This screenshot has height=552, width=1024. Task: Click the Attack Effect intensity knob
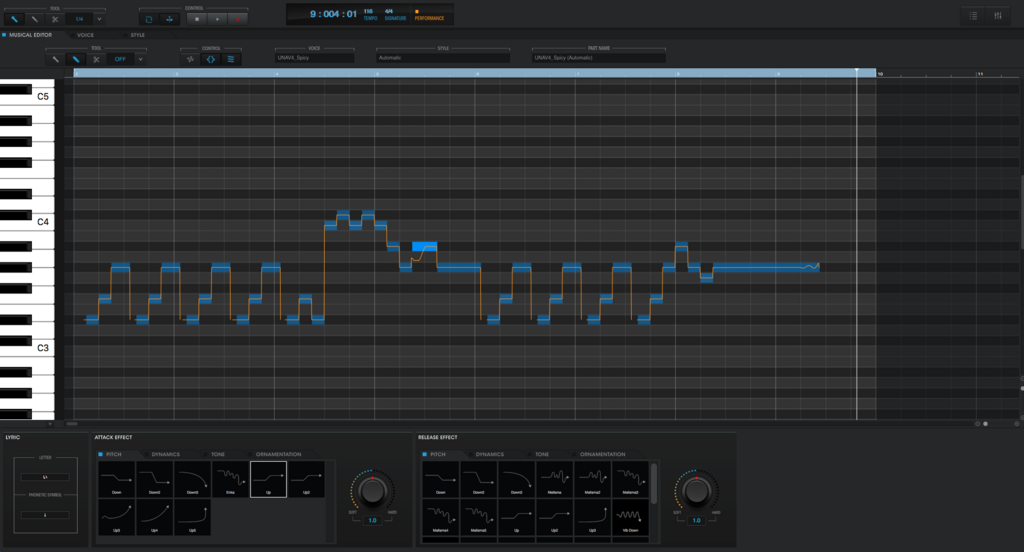[372, 491]
